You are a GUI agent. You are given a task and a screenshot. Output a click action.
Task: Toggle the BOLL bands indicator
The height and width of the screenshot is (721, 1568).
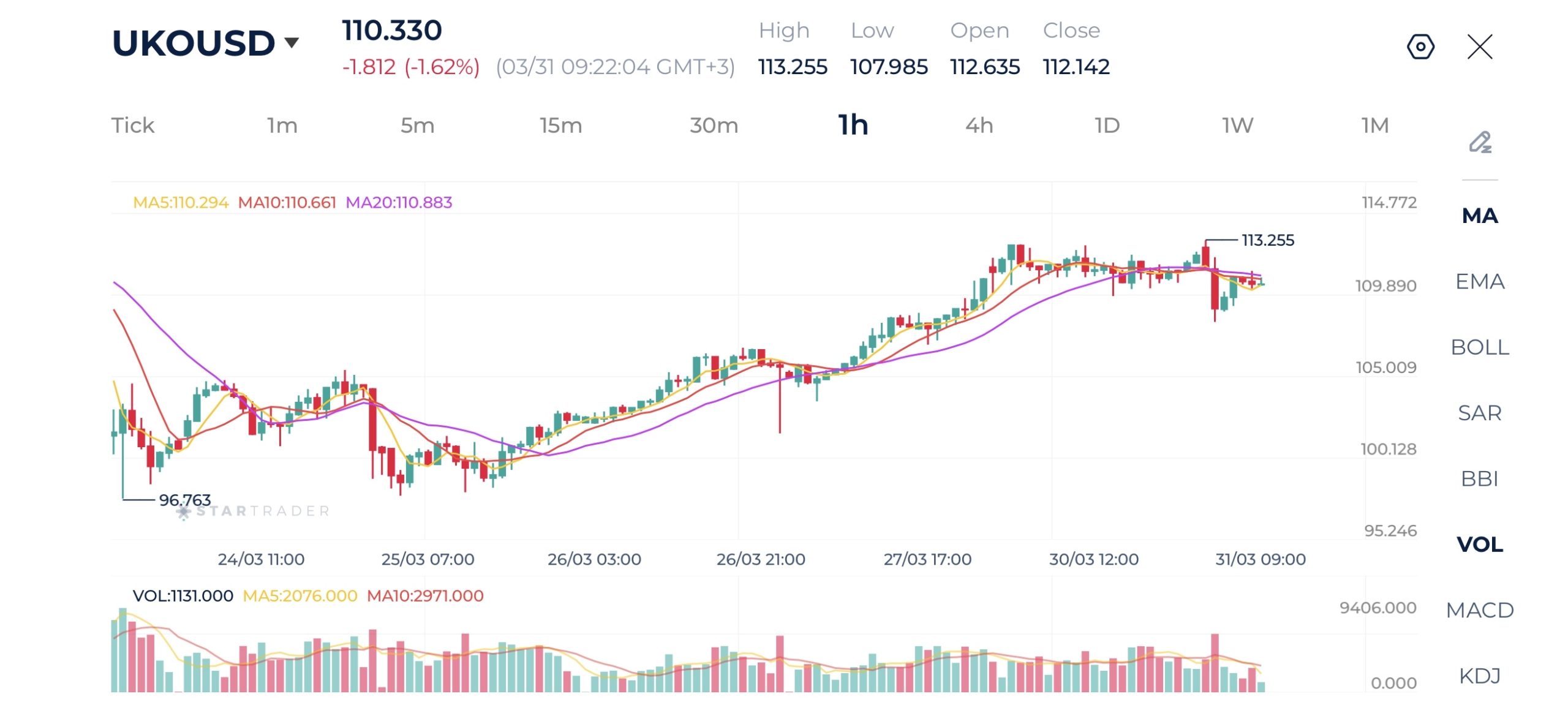1480,347
